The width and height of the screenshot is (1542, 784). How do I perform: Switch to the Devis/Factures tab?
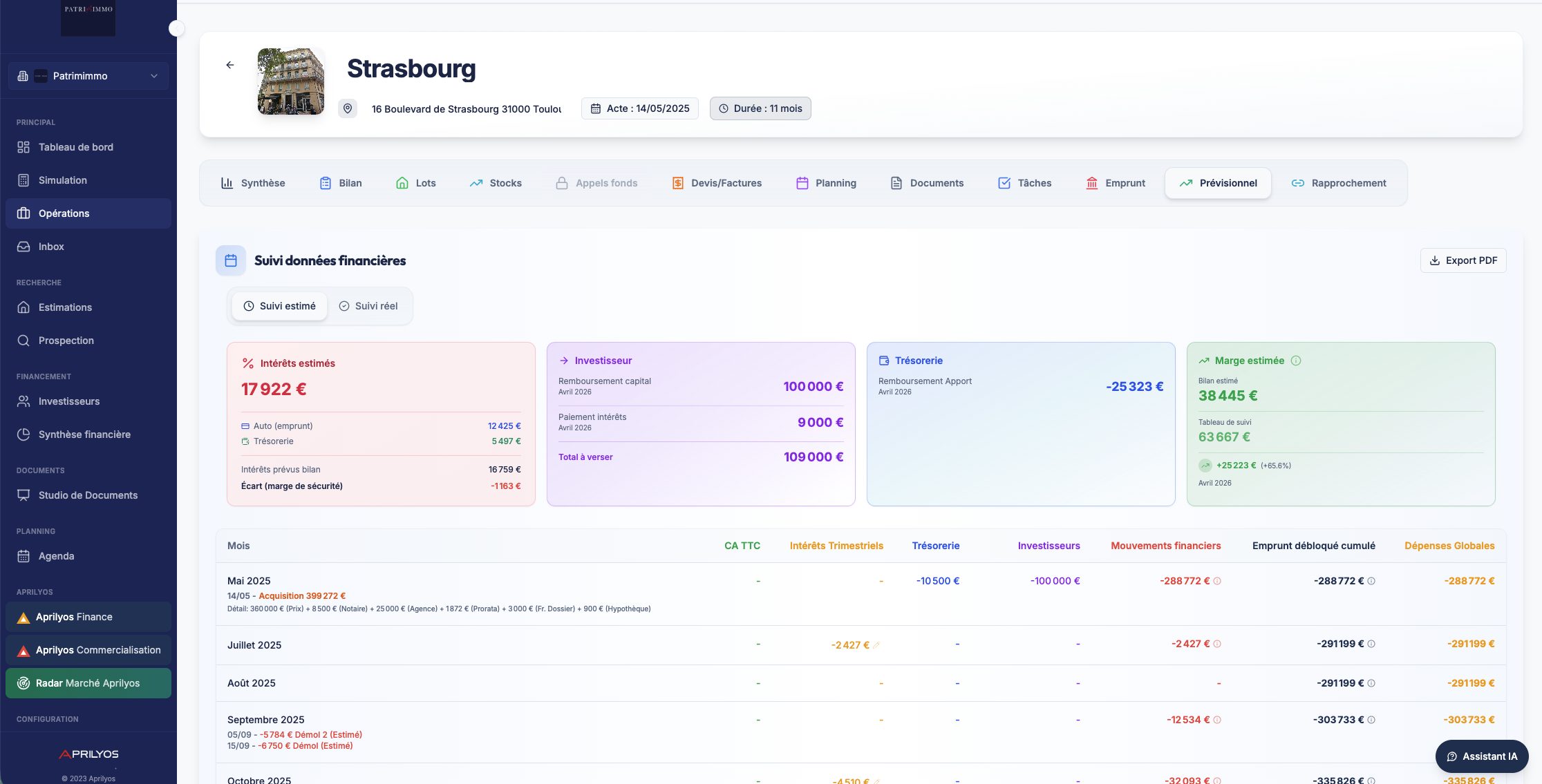pyautogui.click(x=717, y=183)
